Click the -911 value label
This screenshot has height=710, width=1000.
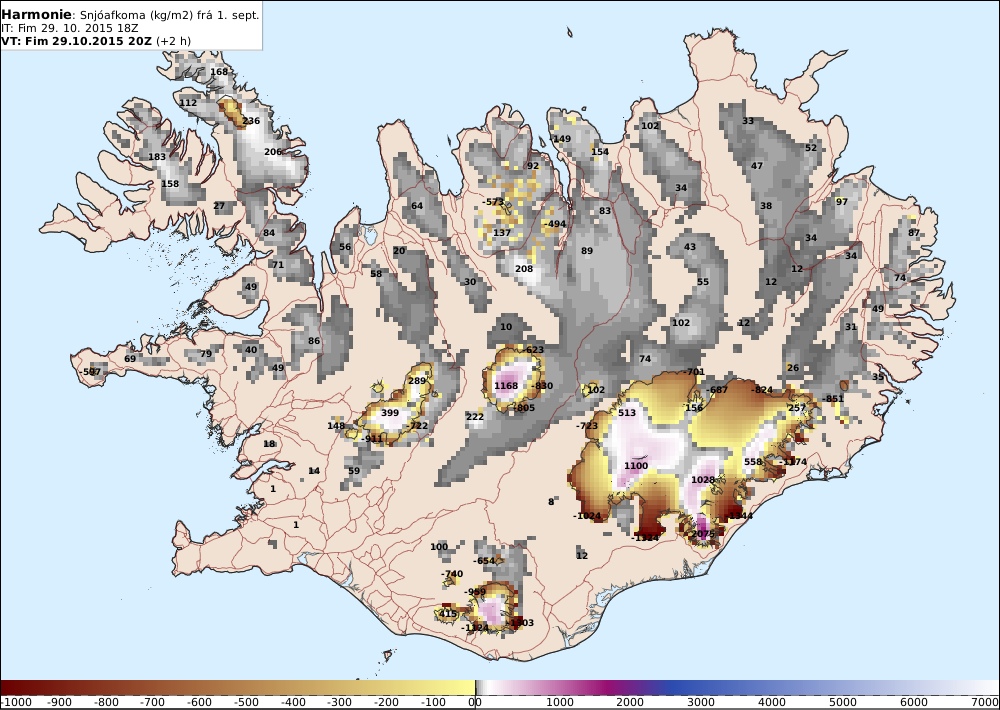pyautogui.click(x=372, y=439)
